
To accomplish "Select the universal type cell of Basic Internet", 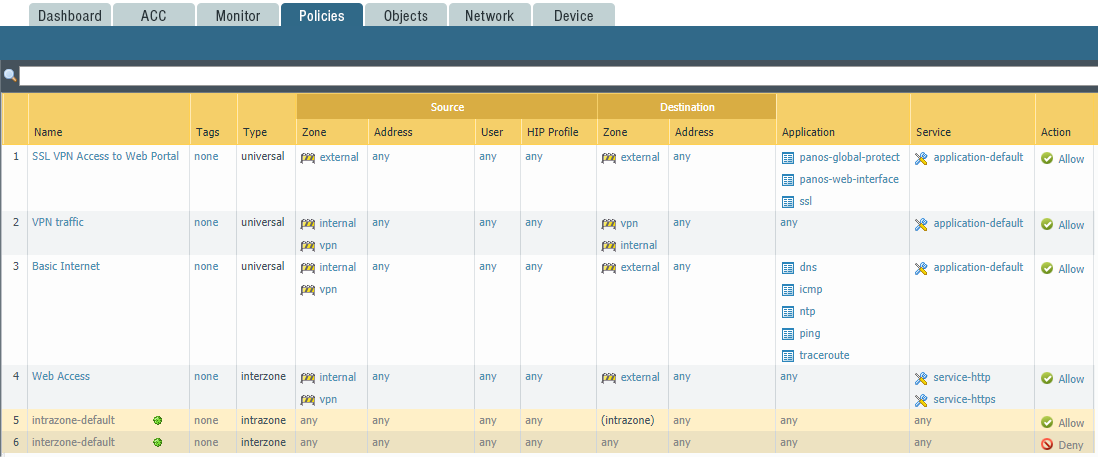I will pyautogui.click(x=263, y=266).
